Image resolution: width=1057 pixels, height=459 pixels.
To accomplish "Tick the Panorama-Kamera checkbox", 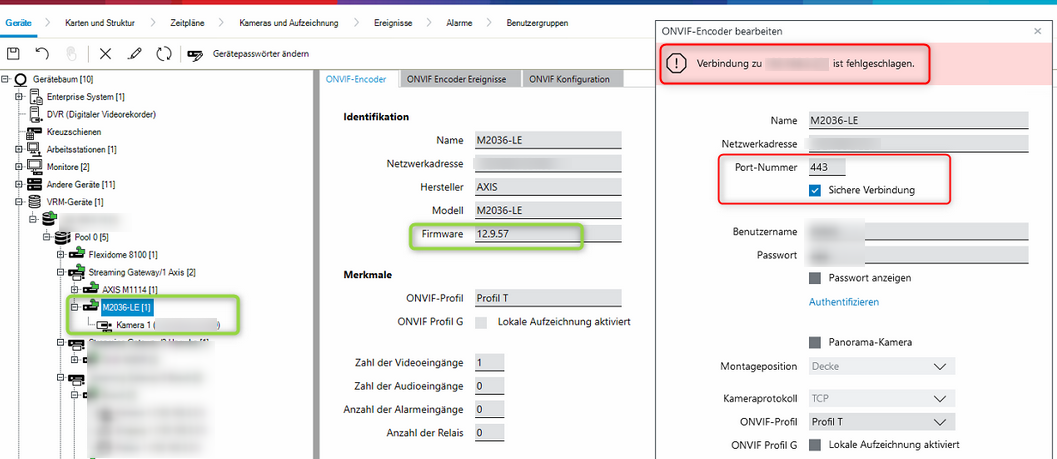I will (x=815, y=342).
